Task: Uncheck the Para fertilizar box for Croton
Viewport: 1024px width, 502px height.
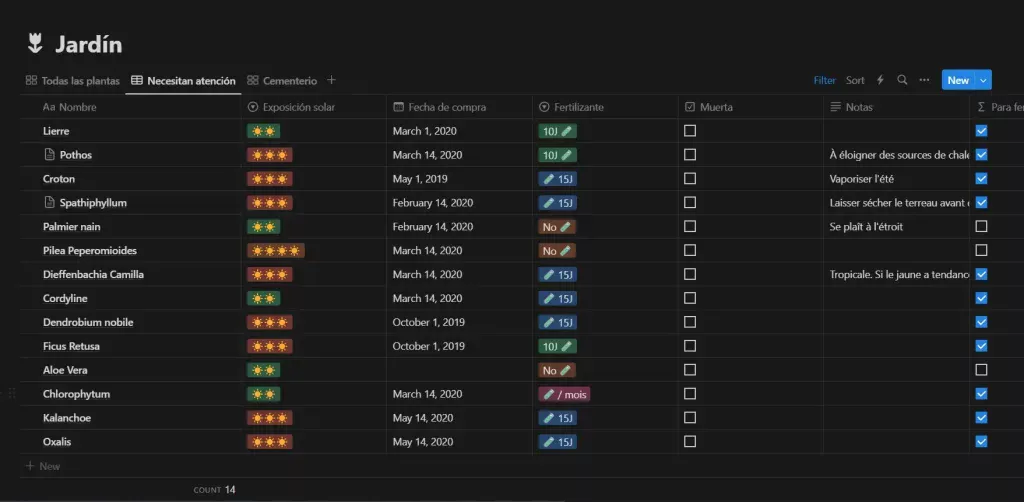Action: [x=981, y=179]
